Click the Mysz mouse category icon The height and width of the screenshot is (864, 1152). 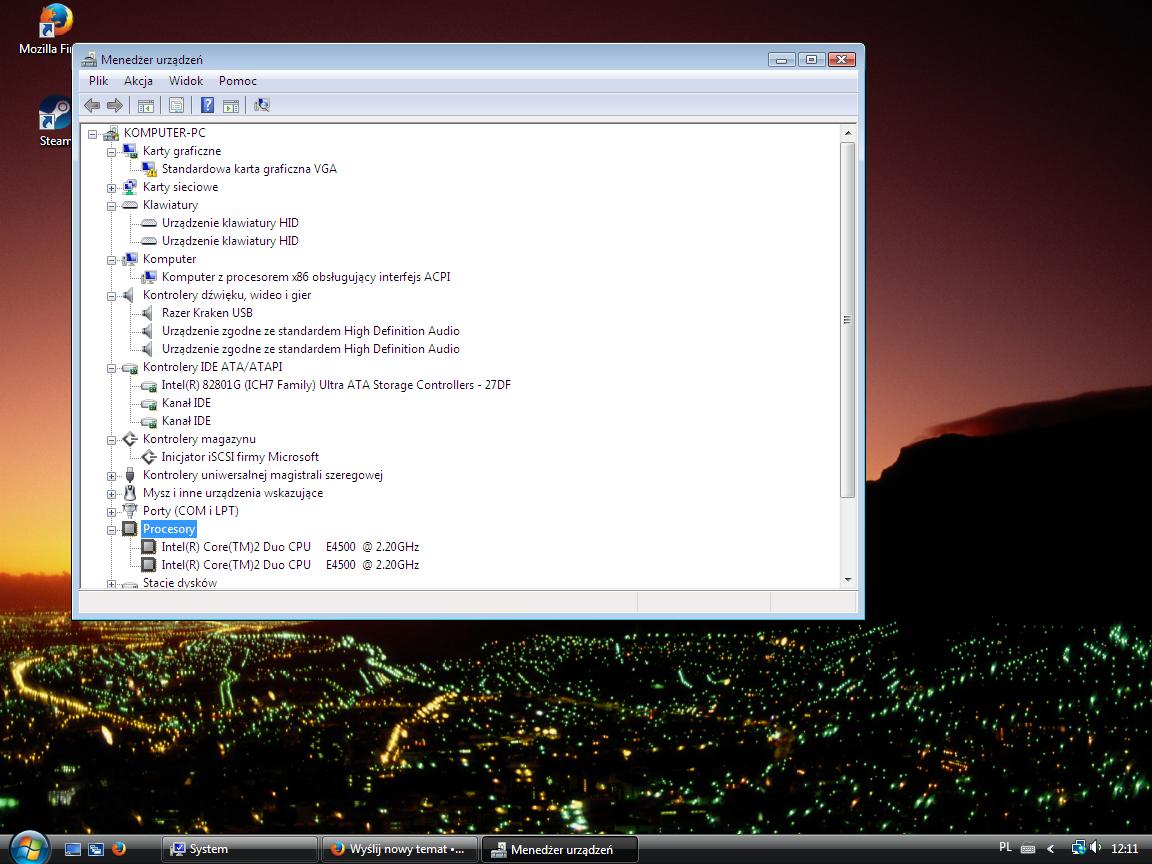(x=130, y=493)
